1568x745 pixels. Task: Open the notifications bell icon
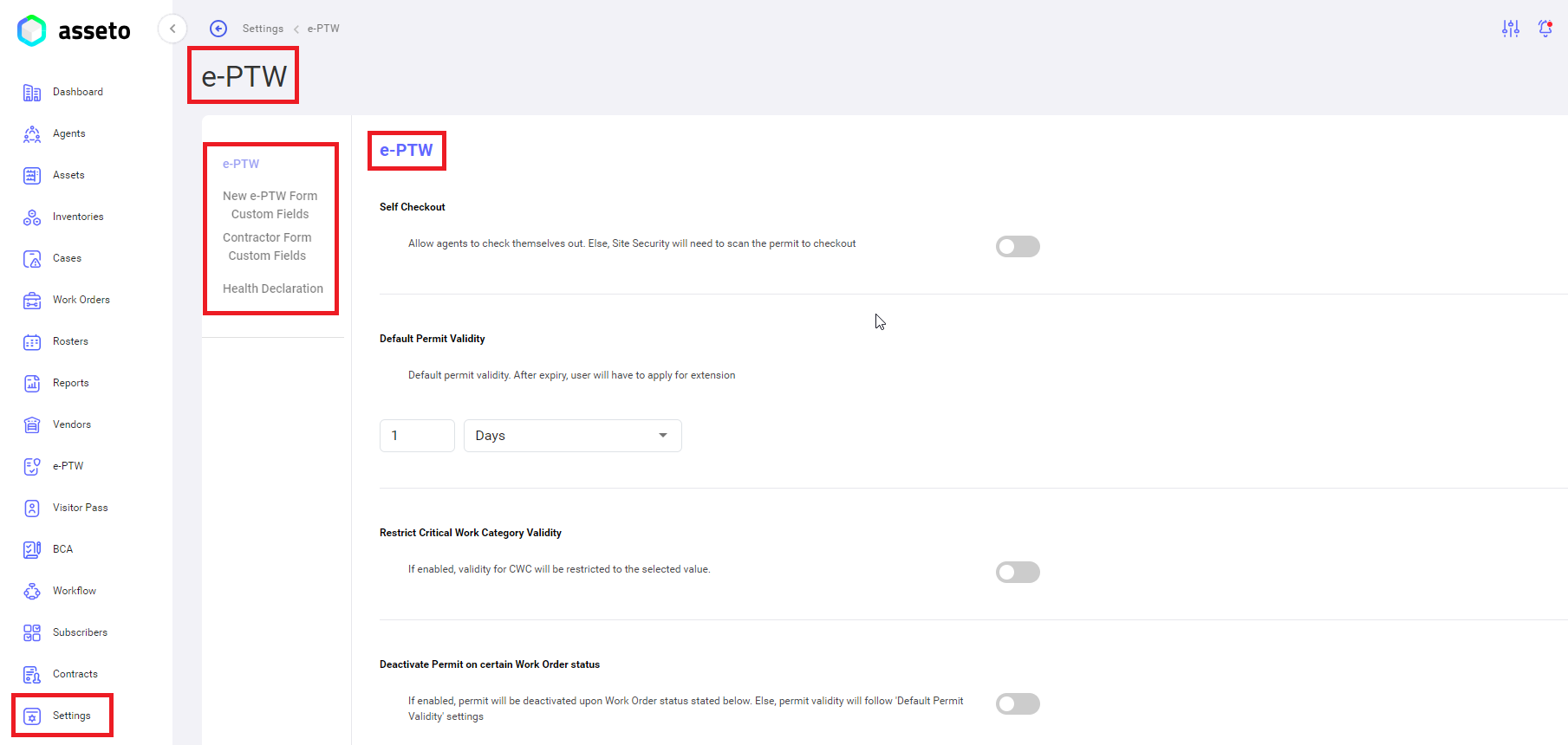pyautogui.click(x=1545, y=29)
